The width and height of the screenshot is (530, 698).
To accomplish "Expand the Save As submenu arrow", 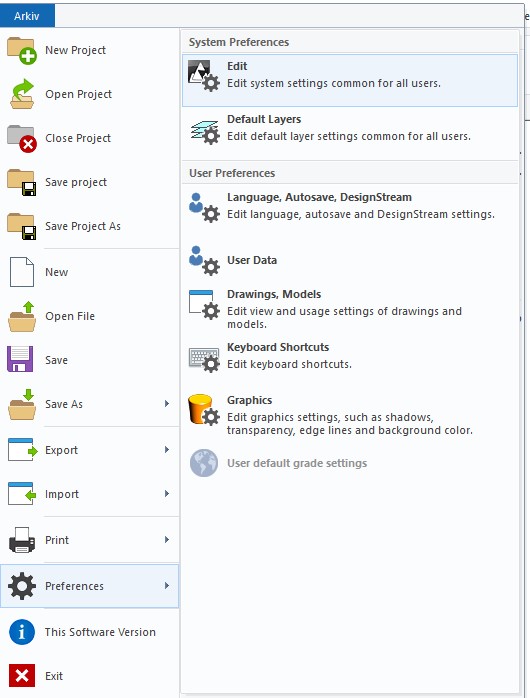I will [167, 404].
